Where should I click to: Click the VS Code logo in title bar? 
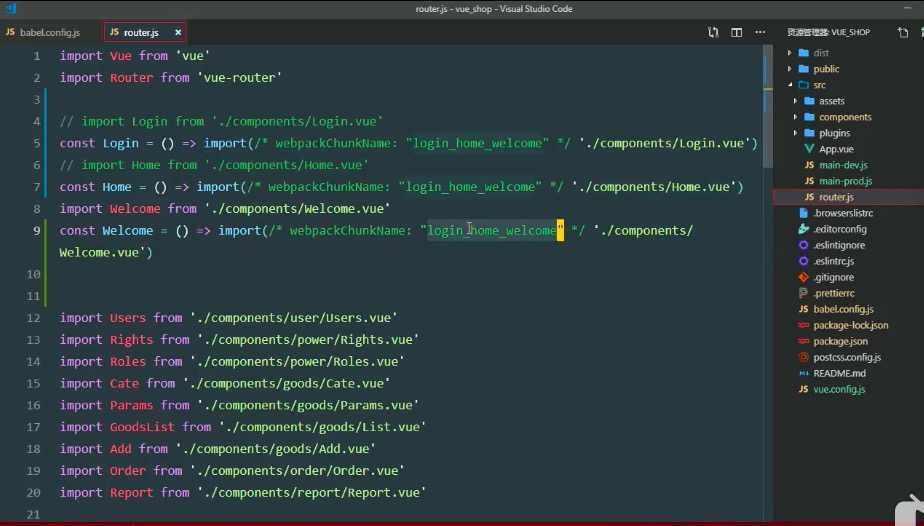pos(10,8)
